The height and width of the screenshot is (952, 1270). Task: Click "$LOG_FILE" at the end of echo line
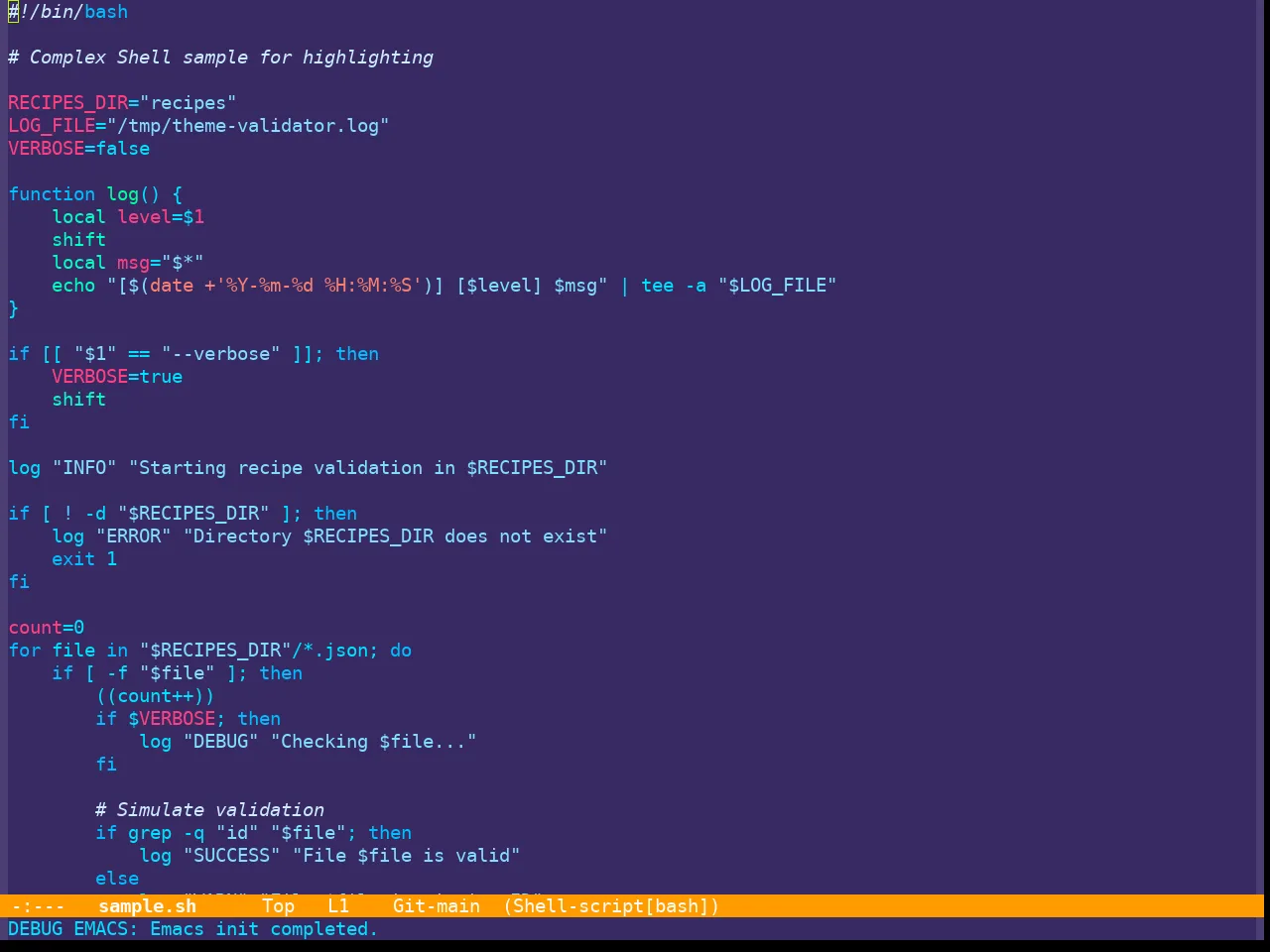pos(777,286)
